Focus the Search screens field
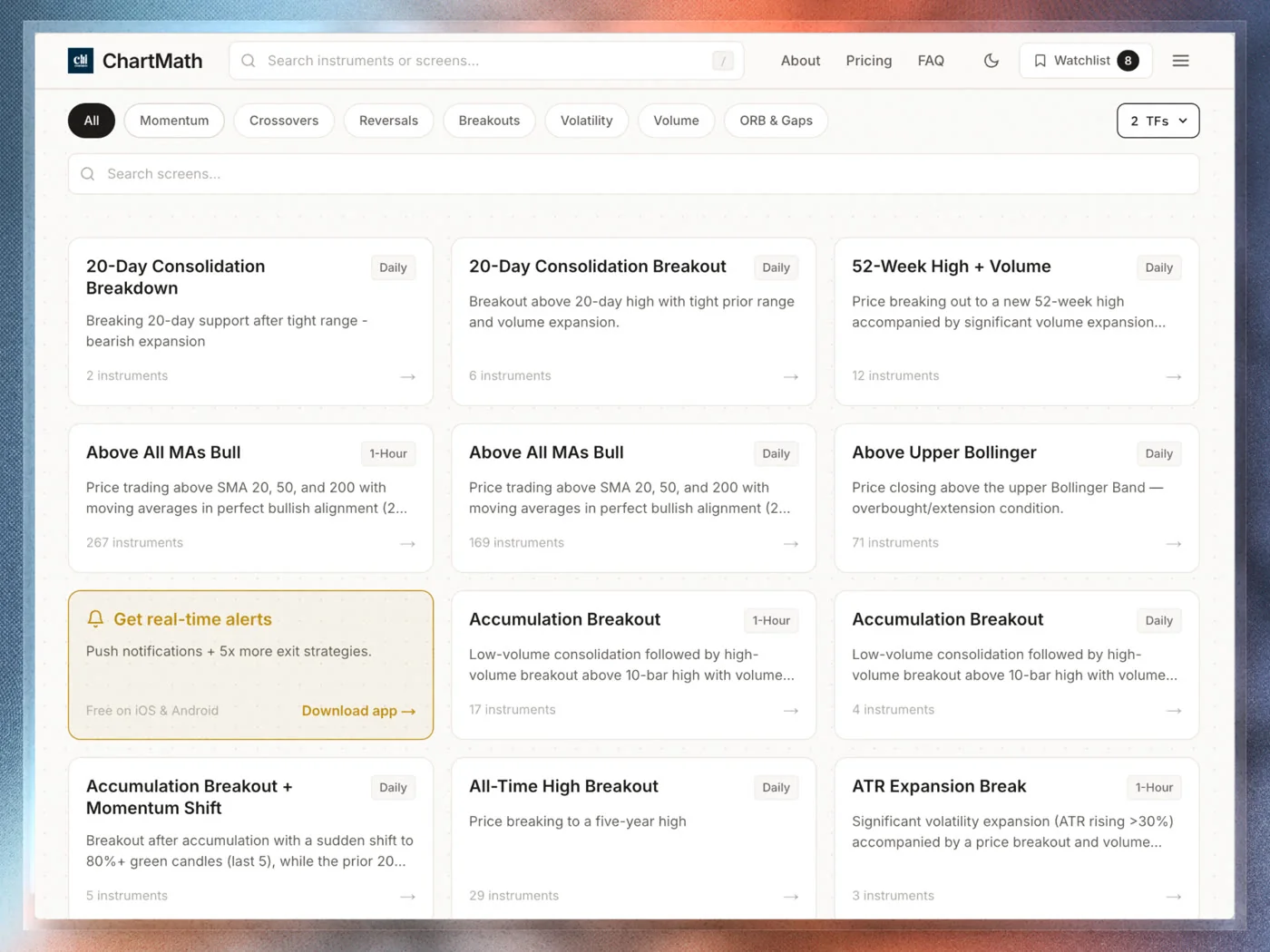 point(633,174)
